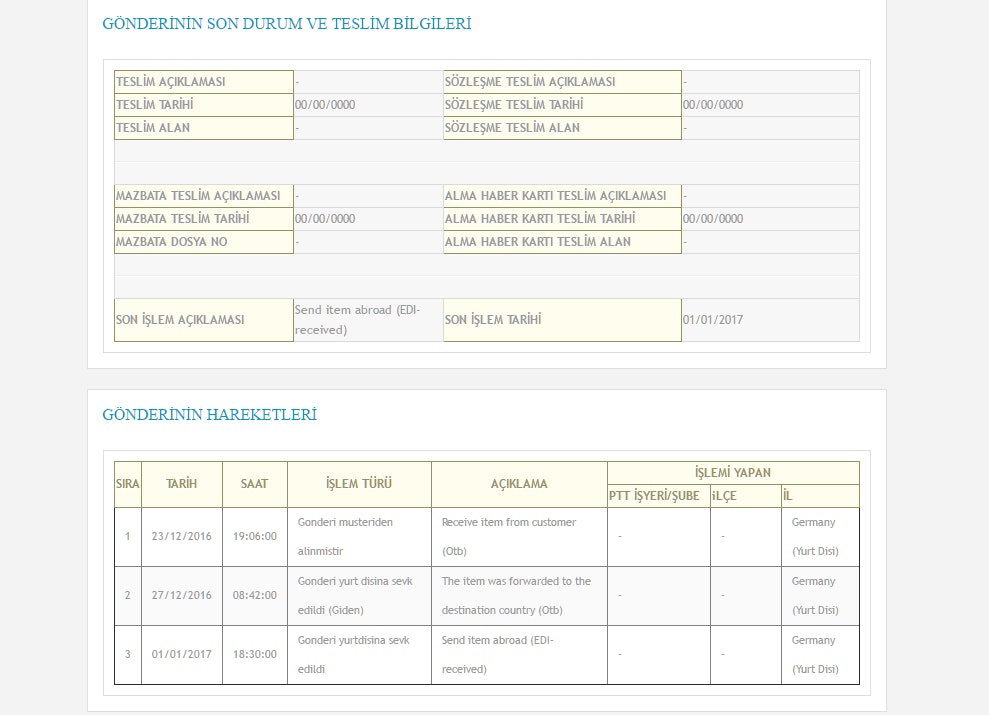Click 'Gonderi yurt disina sevk edildi (Giden)' cell
Image resolution: width=989 pixels, height=715 pixels.
[356, 595]
